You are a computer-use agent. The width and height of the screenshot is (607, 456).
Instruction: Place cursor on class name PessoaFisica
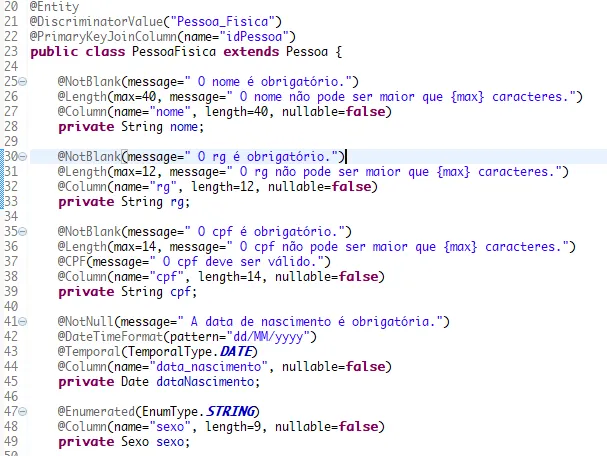174,51
